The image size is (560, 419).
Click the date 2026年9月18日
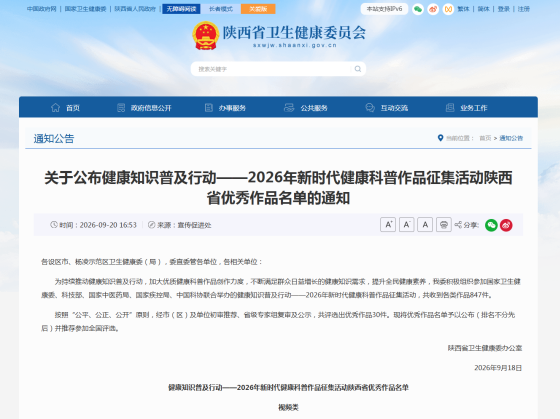(x=498, y=368)
